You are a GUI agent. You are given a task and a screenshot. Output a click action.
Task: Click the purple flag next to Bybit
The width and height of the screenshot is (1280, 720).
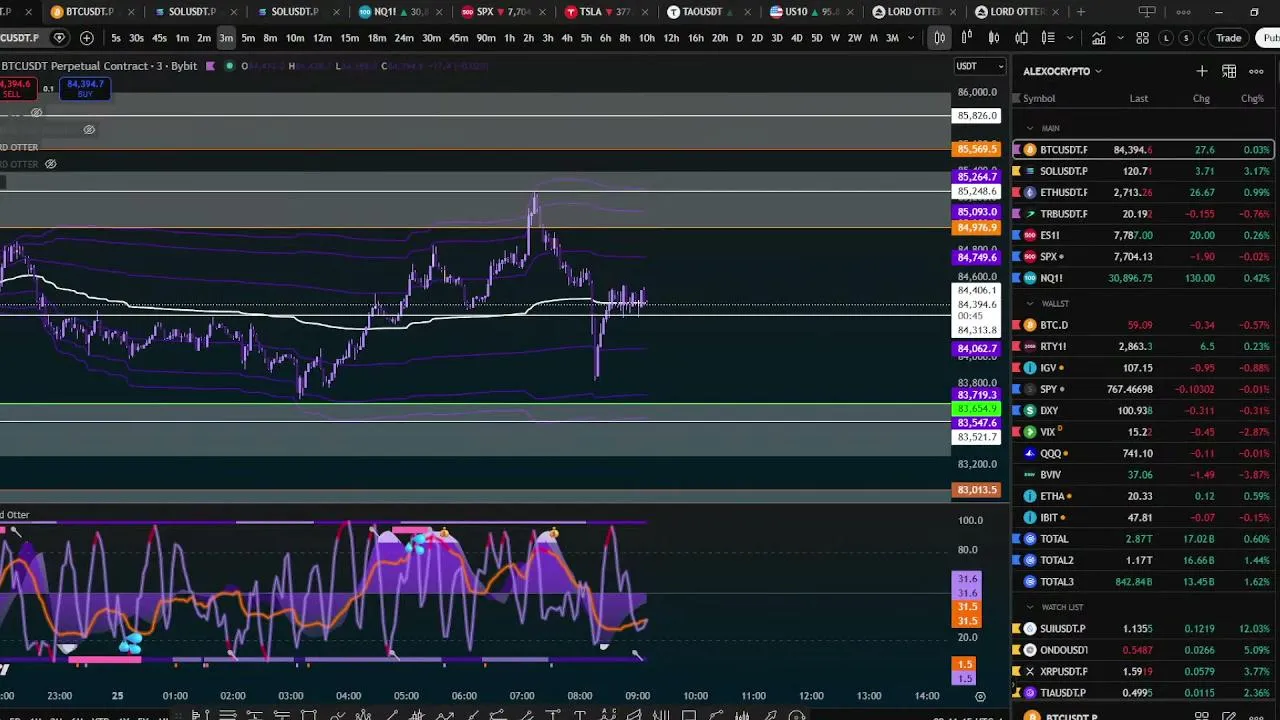210,66
